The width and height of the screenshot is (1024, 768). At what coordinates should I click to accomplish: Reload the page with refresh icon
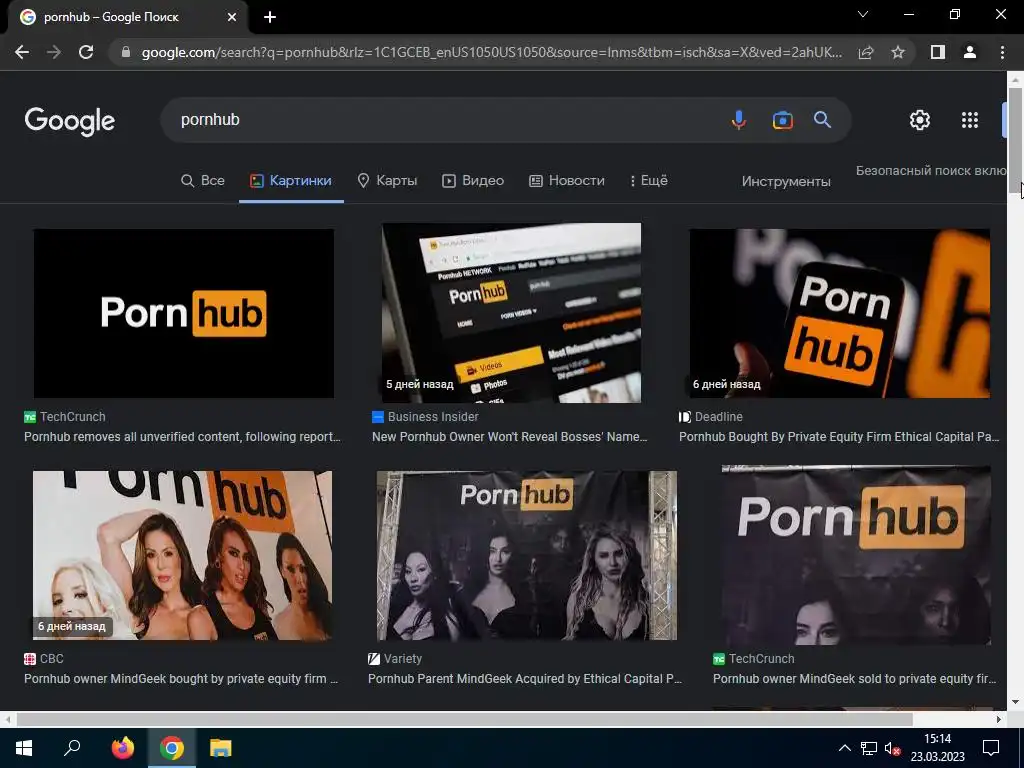86,52
